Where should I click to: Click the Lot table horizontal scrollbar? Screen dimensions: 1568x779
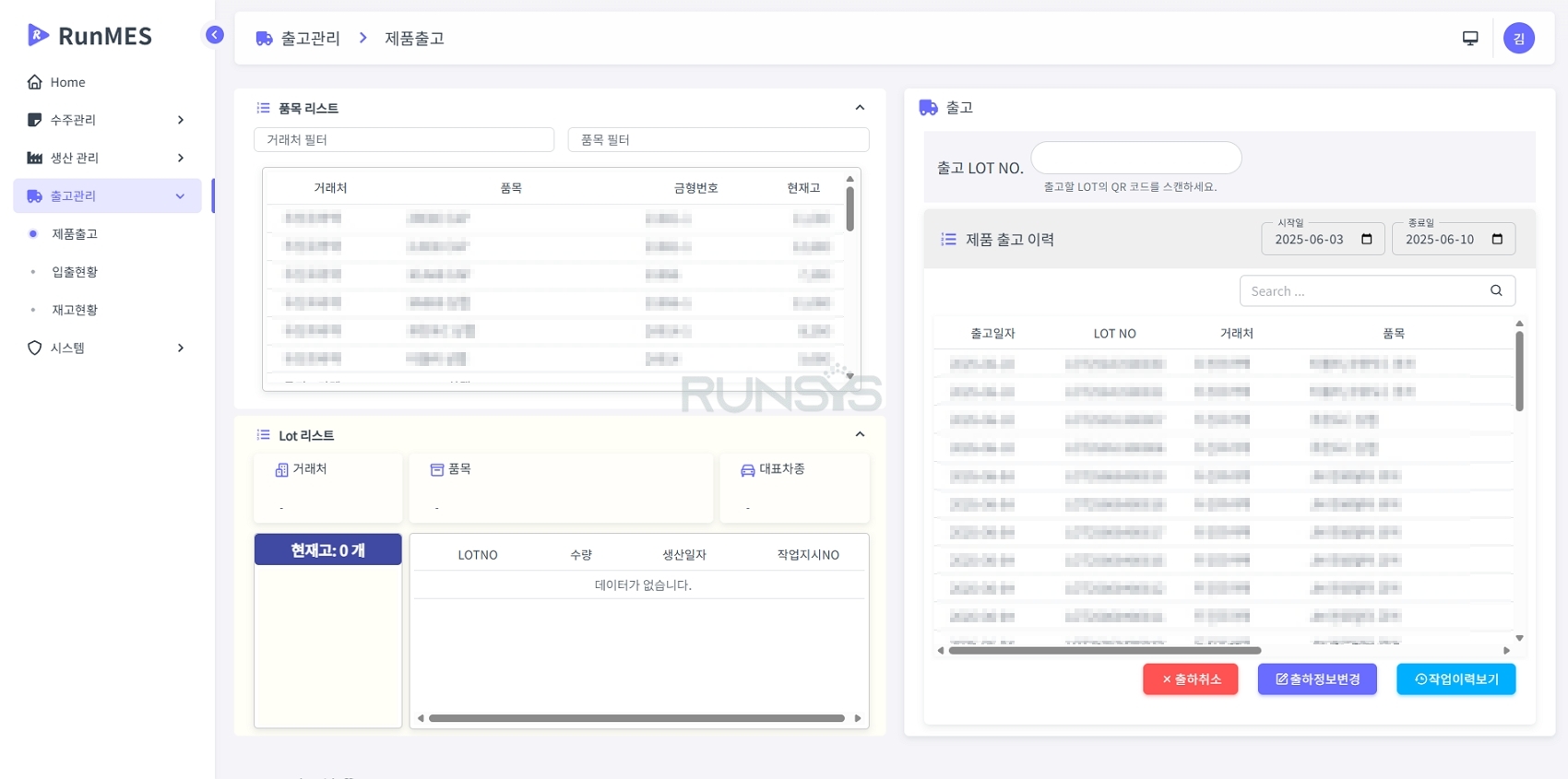pos(636,718)
